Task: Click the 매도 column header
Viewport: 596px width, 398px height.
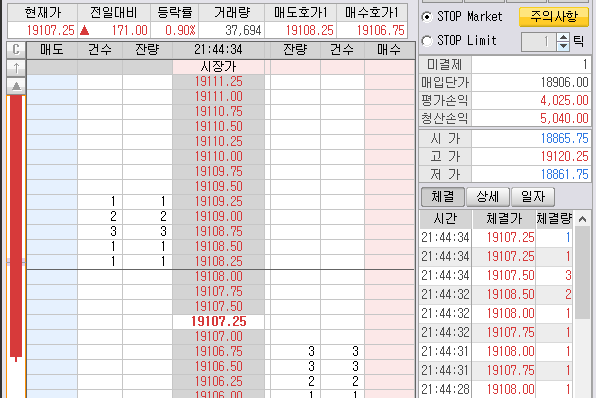Action: 52,50
